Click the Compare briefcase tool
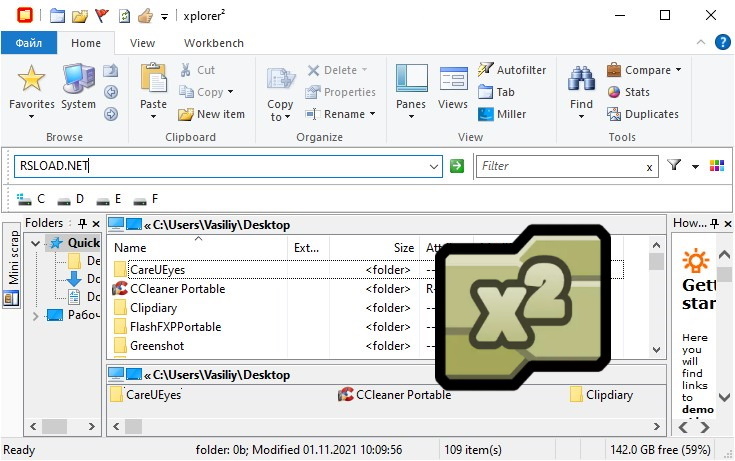The image size is (735, 461). pos(638,70)
